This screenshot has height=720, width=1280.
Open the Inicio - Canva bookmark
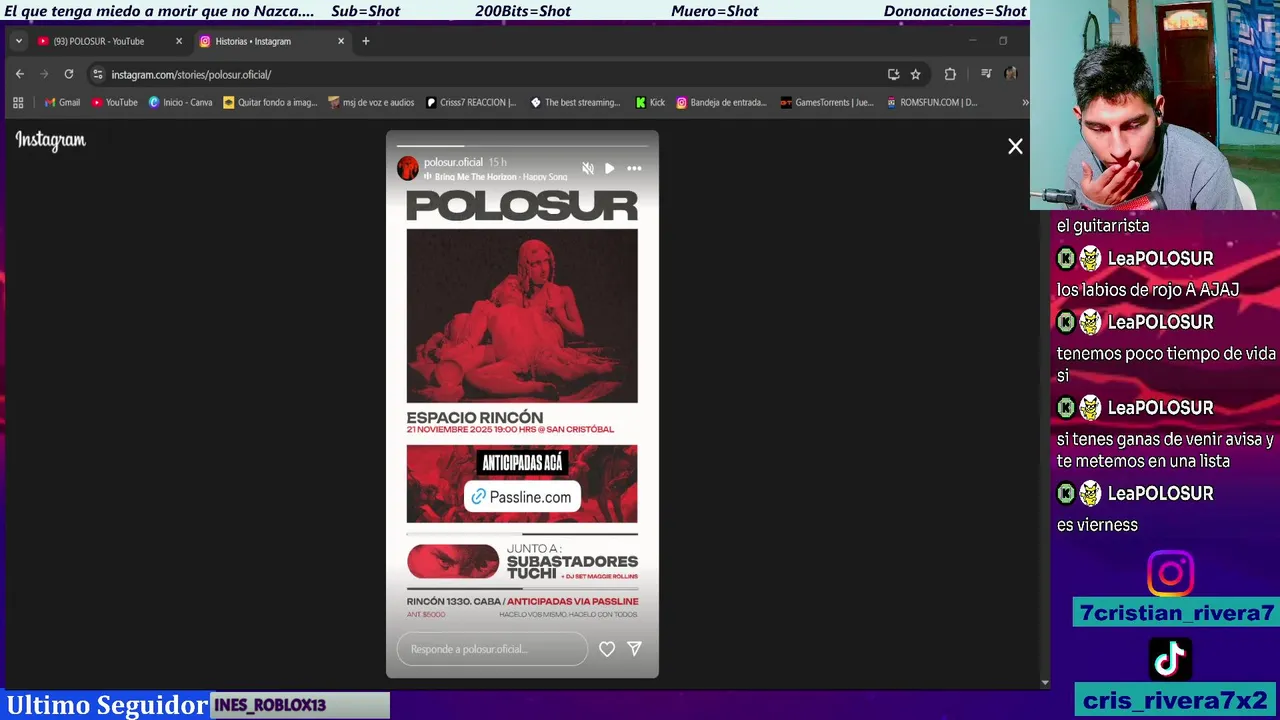(181, 102)
